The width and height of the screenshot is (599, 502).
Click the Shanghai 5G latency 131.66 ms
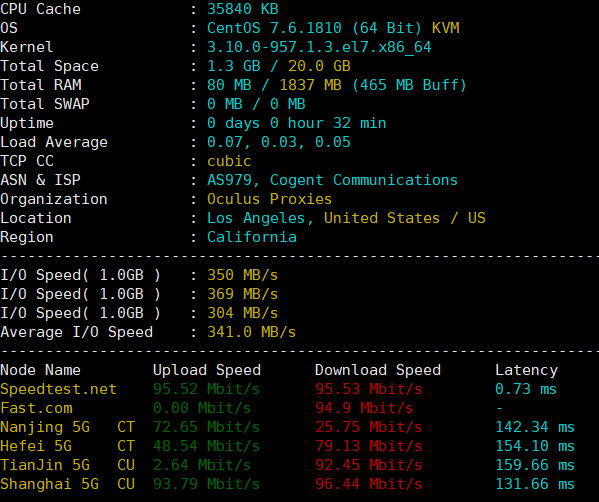(x=535, y=484)
